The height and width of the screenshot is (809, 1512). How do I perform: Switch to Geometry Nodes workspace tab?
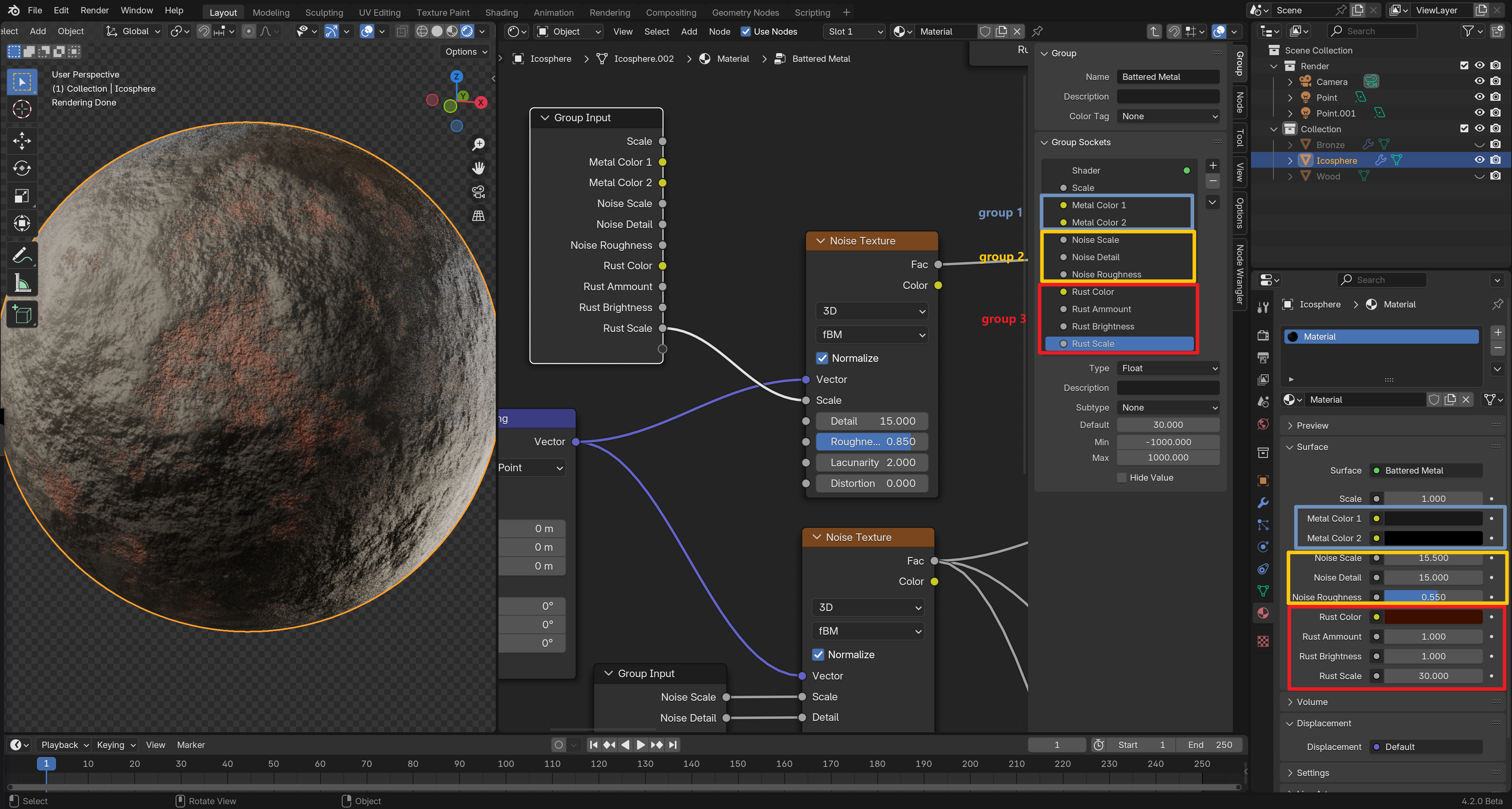[745, 12]
